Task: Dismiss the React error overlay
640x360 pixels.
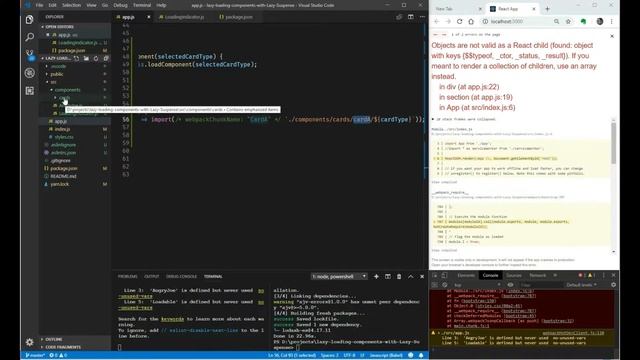Action: pyautogui.click(x=612, y=36)
